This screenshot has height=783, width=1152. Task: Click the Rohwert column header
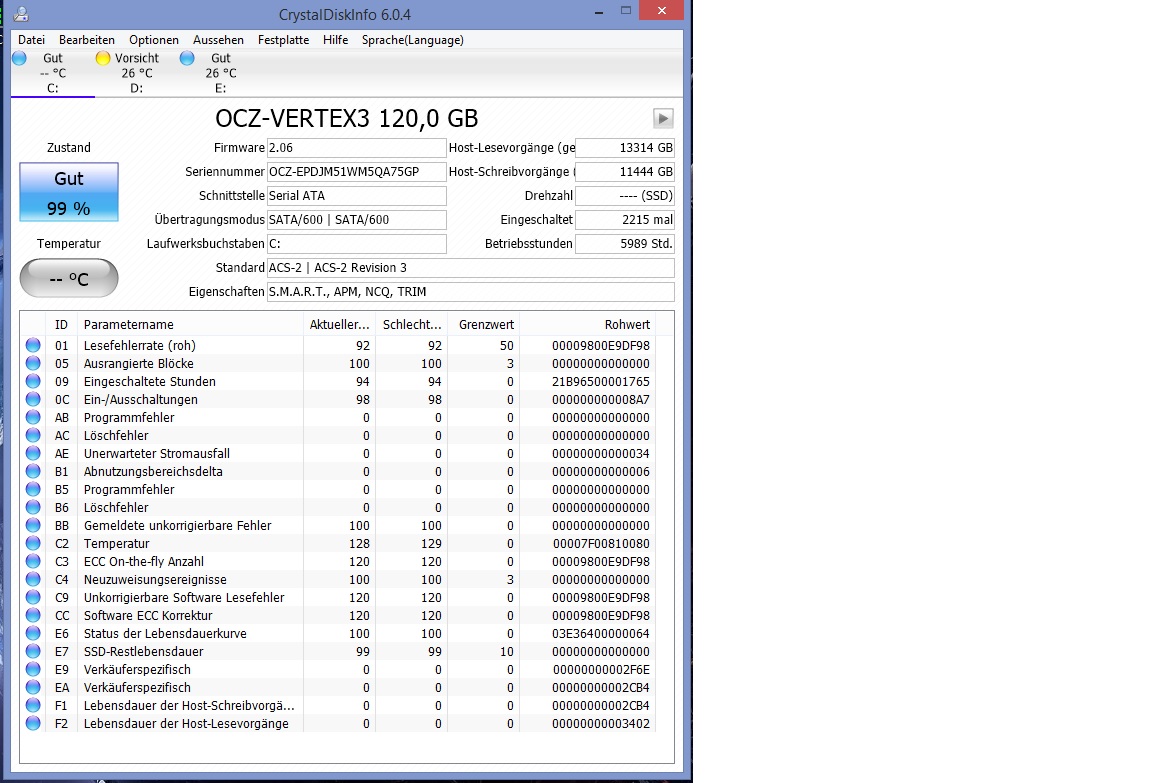pyautogui.click(x=586, y=325)
